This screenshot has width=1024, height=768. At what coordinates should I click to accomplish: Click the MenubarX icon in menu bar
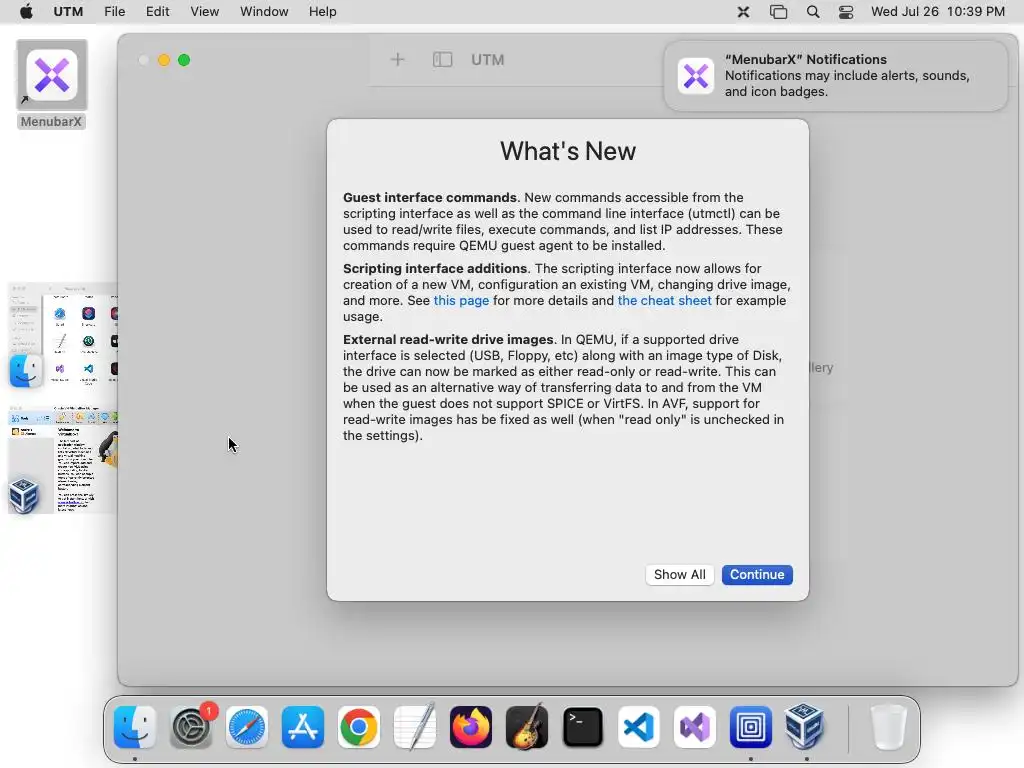tap(743, 12)
